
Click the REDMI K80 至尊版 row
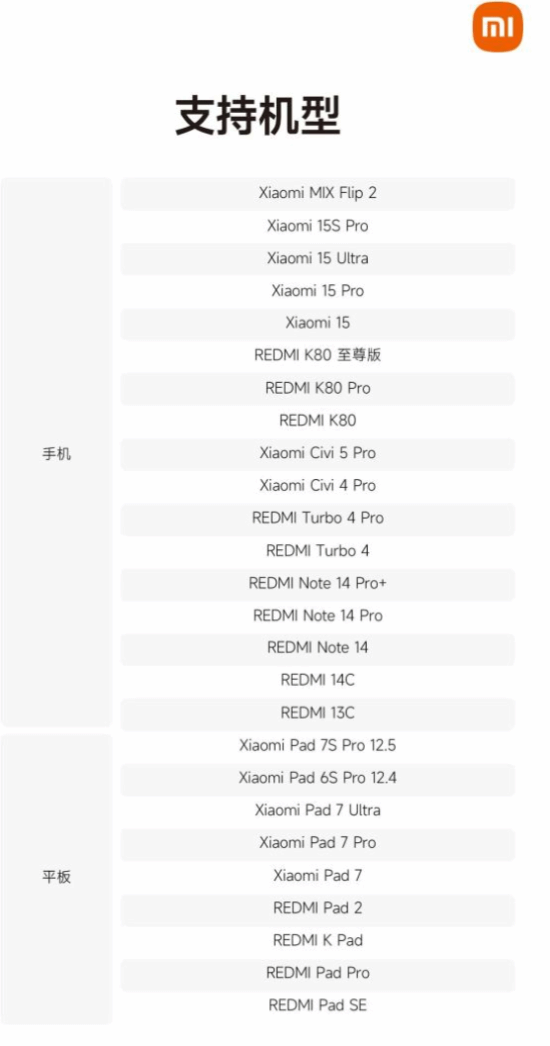click(x=318, y=356)
